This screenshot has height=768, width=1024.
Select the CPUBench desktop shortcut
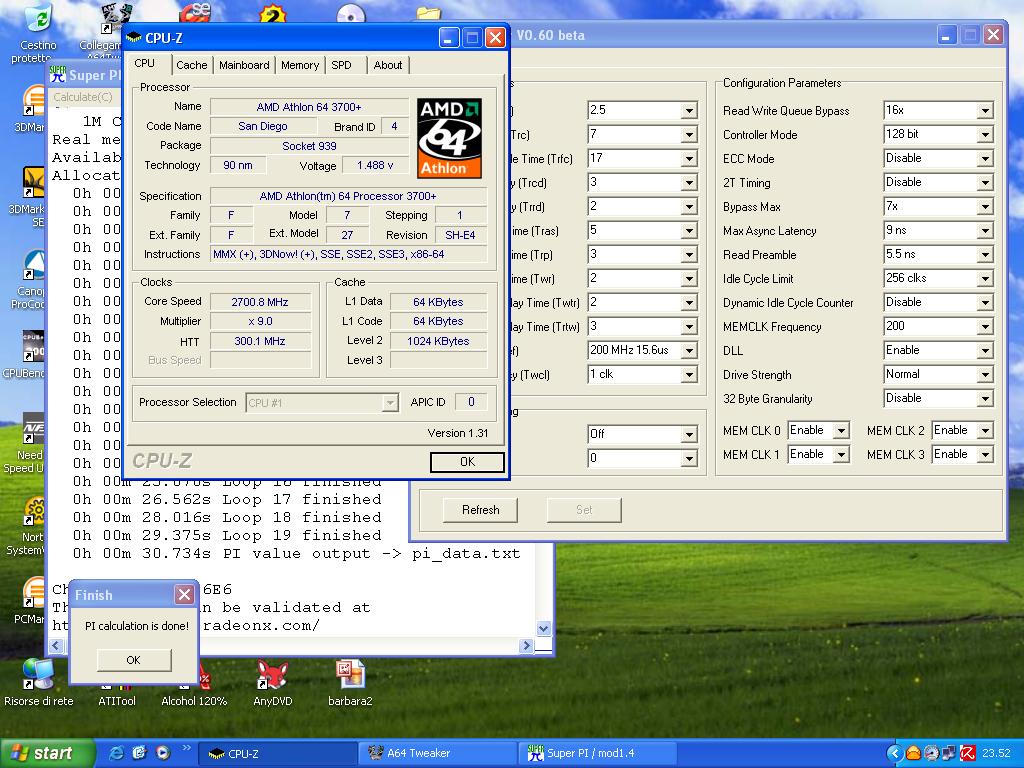click(x=25, y=355)
